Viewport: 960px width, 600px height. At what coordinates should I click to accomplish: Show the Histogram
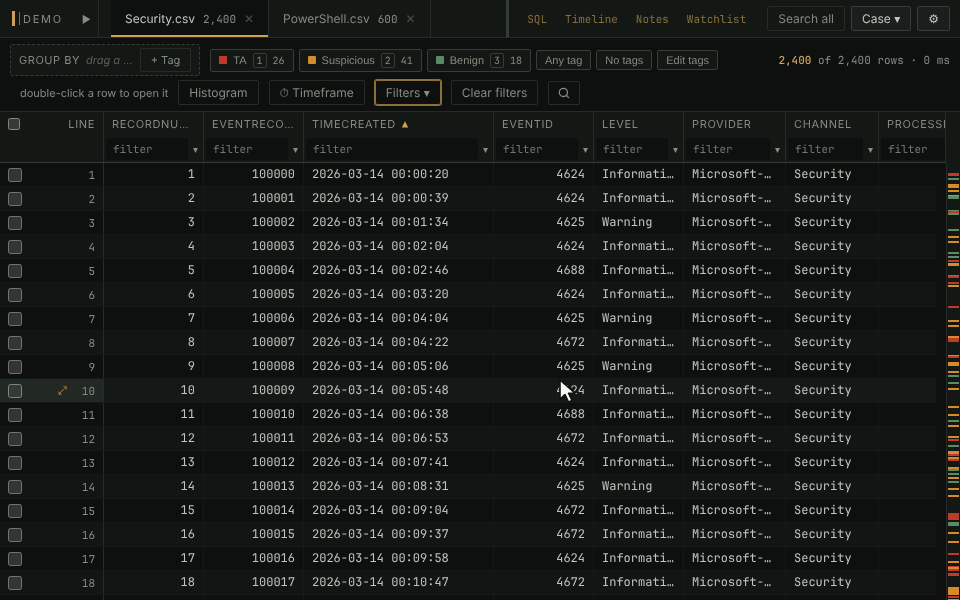pos(218,93)
